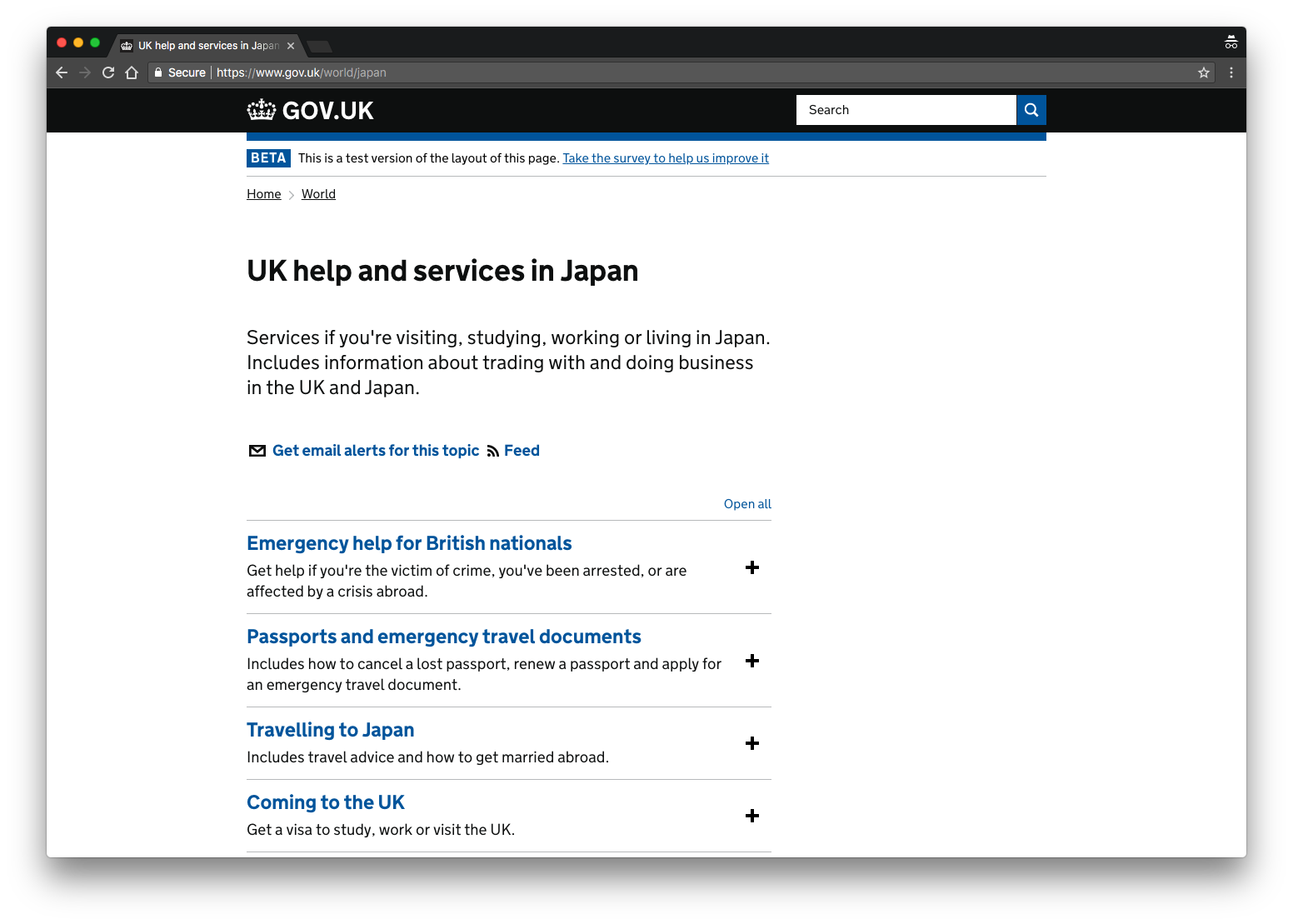Expand Coming to the UK plus icon
This screenshot has width=1293, height=924.
tap(752, 816)
